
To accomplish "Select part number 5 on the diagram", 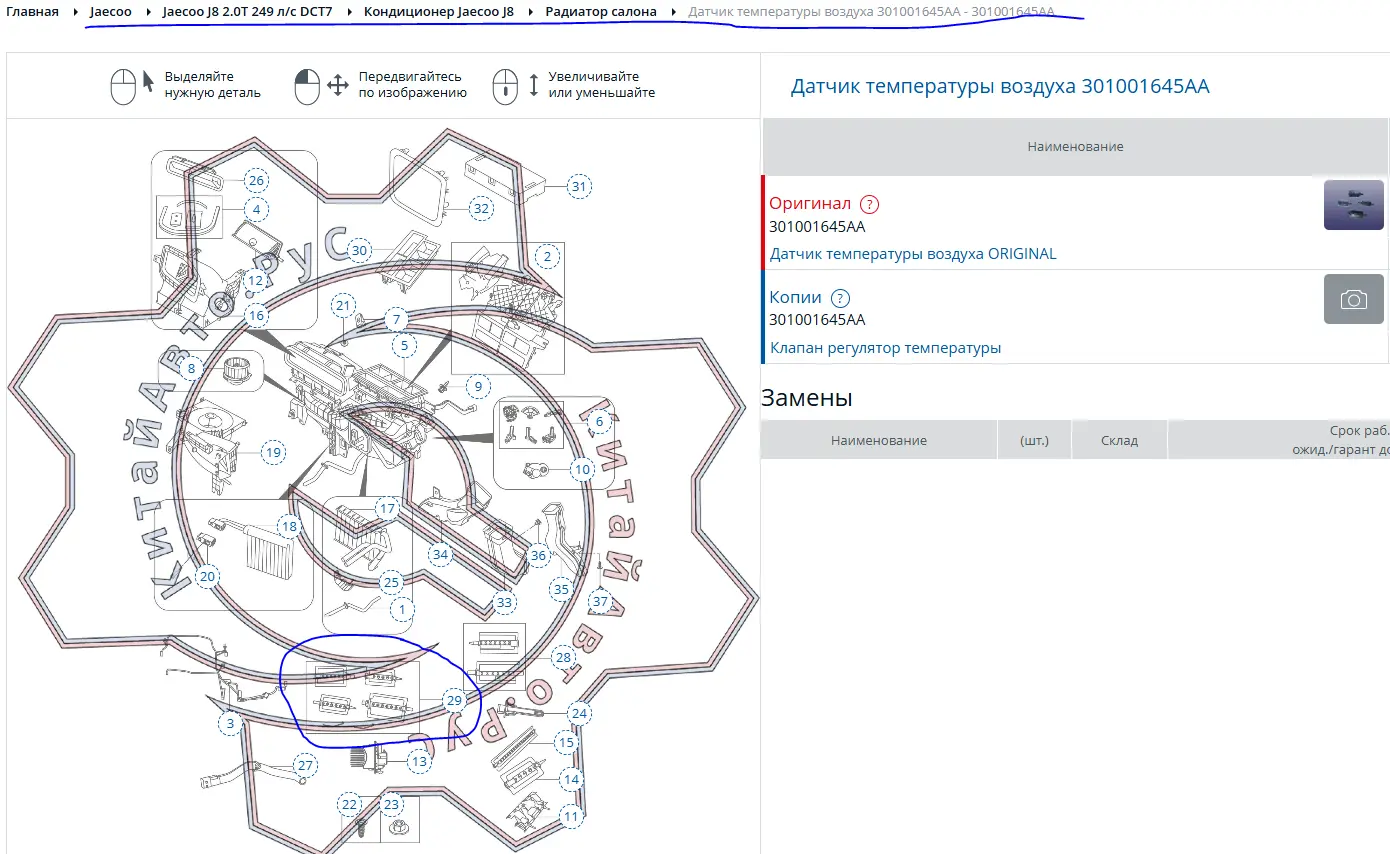I will pyautogui.click(x=404, y=346).
